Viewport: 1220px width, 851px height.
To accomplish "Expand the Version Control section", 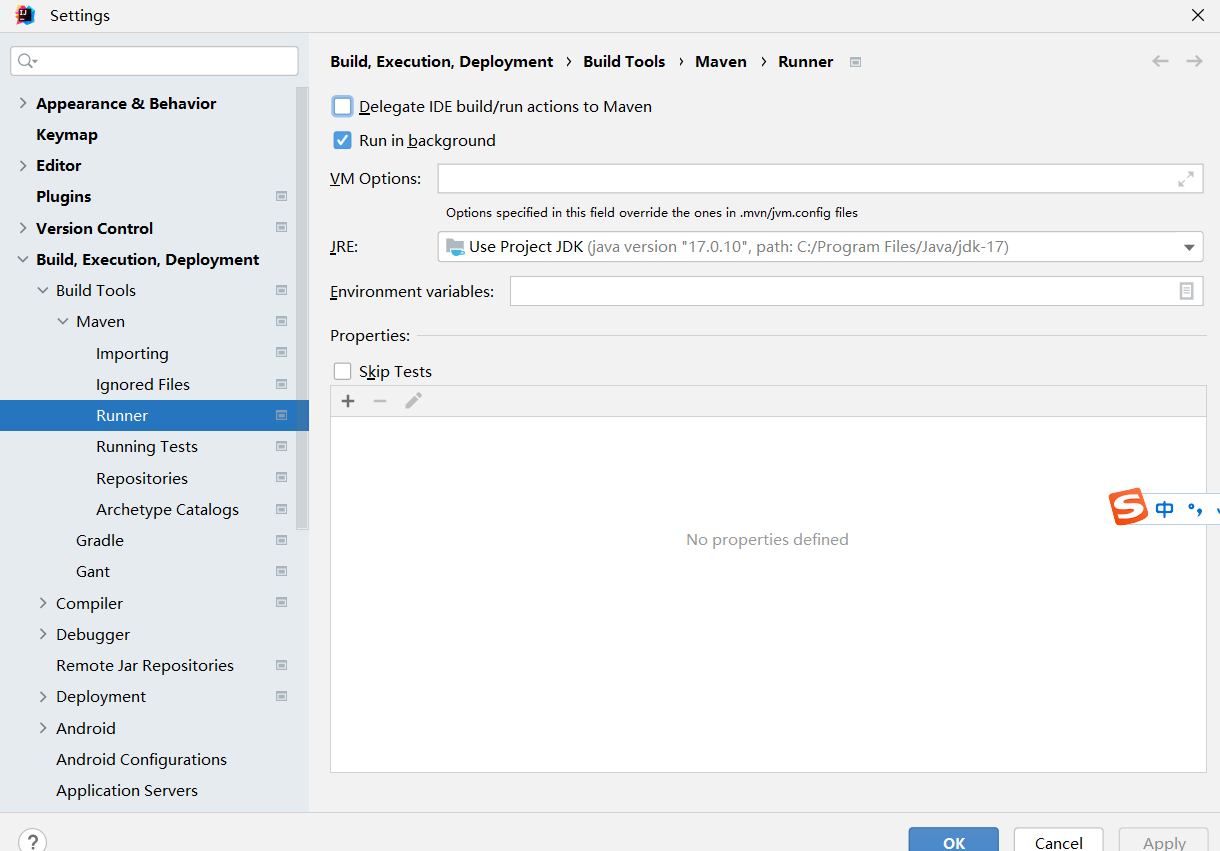I will coord(23,228).
